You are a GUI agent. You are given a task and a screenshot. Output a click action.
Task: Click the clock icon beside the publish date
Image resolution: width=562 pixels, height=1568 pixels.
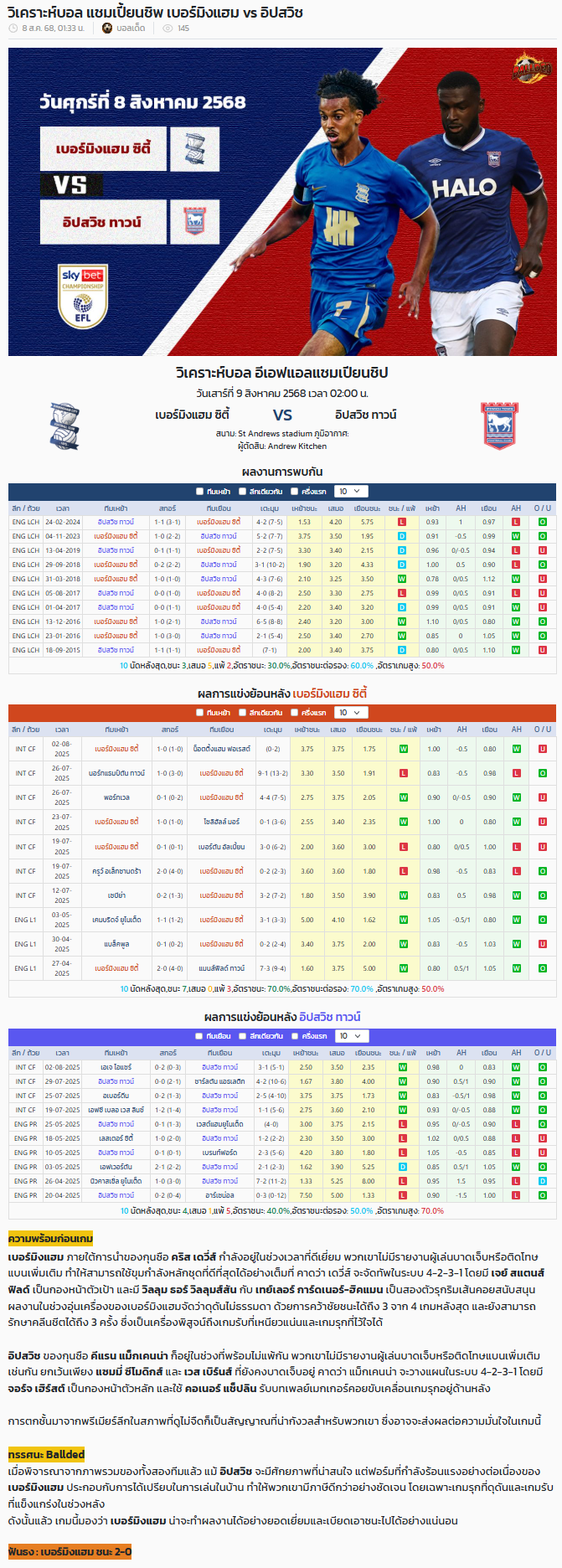tap(13, 28)
